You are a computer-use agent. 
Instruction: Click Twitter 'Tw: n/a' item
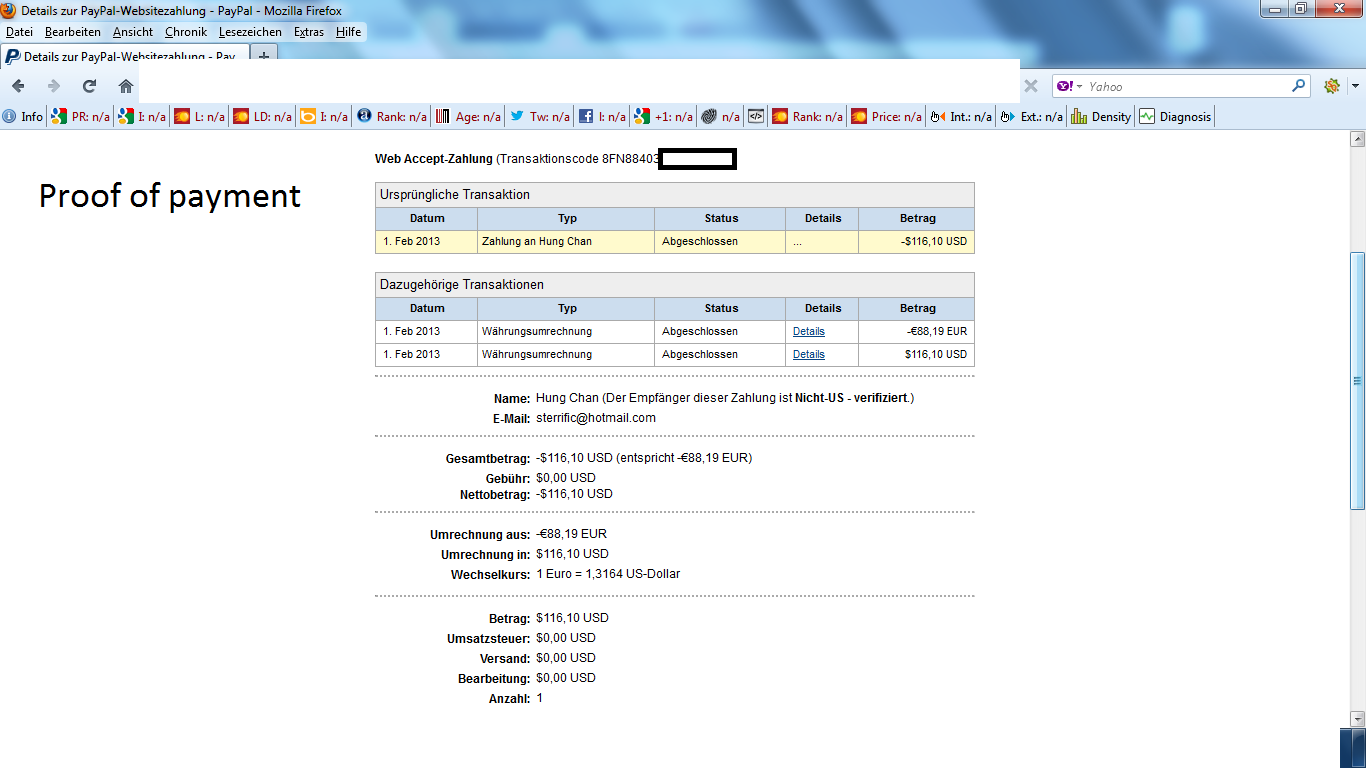click(x=540, y=117)
